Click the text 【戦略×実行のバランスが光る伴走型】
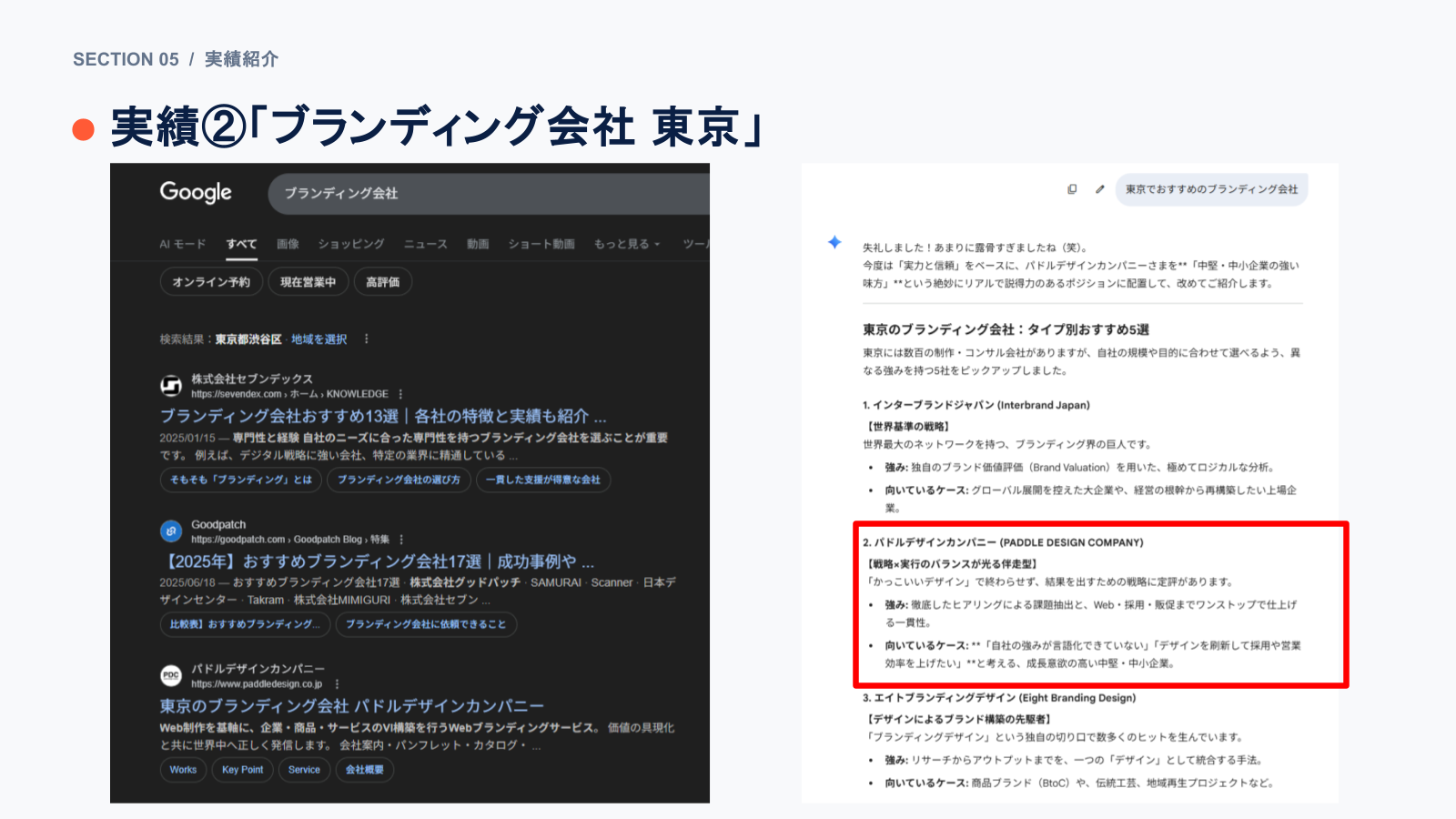The image size is (1456, 819). tap(951, 564)
